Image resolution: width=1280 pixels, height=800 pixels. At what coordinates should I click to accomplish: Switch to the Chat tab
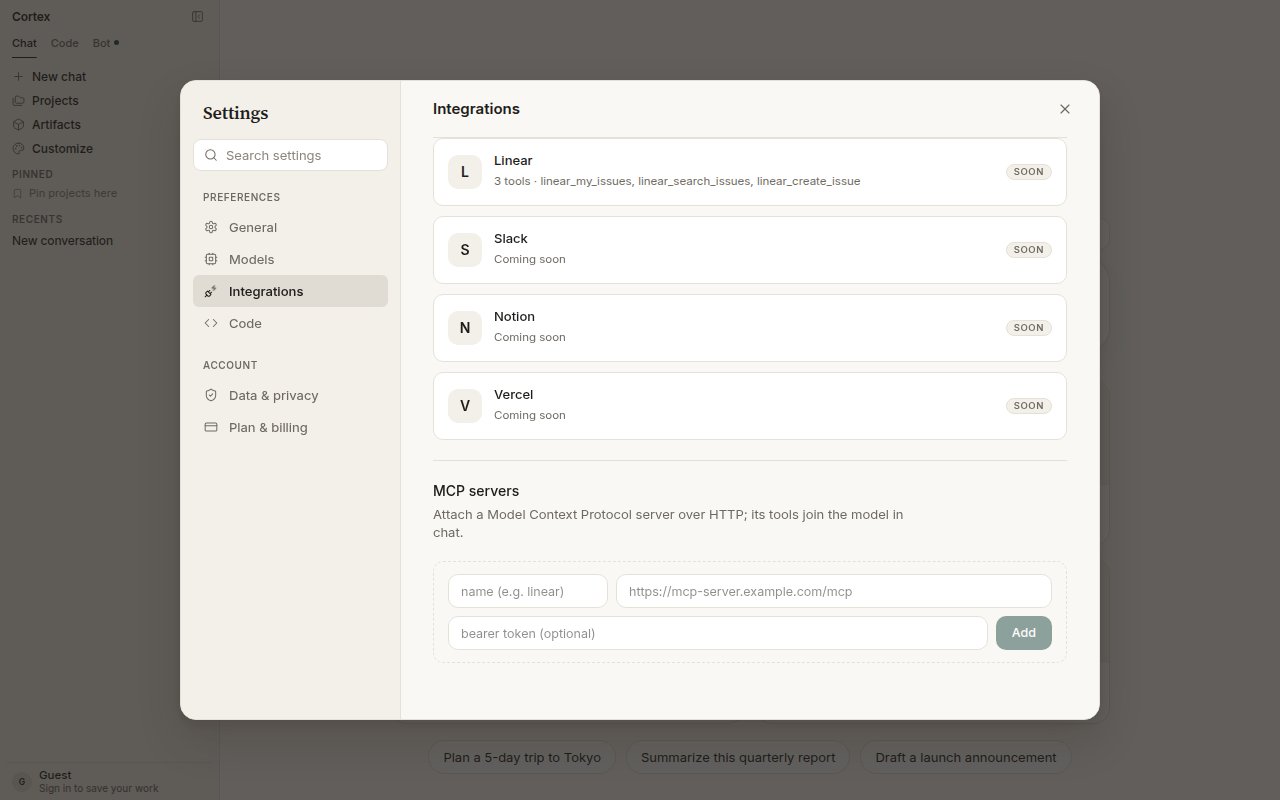24,43
